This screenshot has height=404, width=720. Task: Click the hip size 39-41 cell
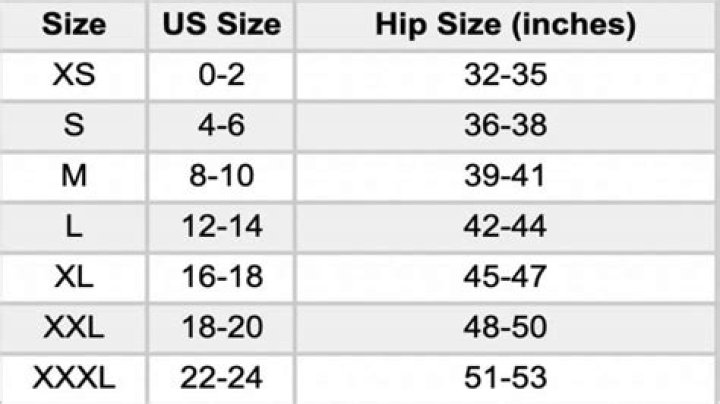pyautogui.click(x=505, y=177)
